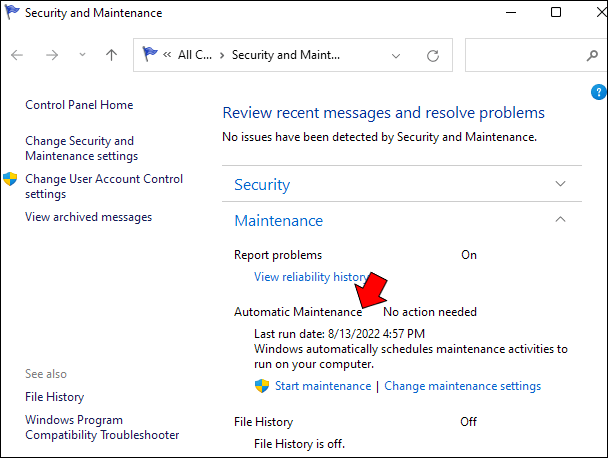Open View reliability history
The width and height of the screenshot is (608, 458).
click(x=311, y=277)
